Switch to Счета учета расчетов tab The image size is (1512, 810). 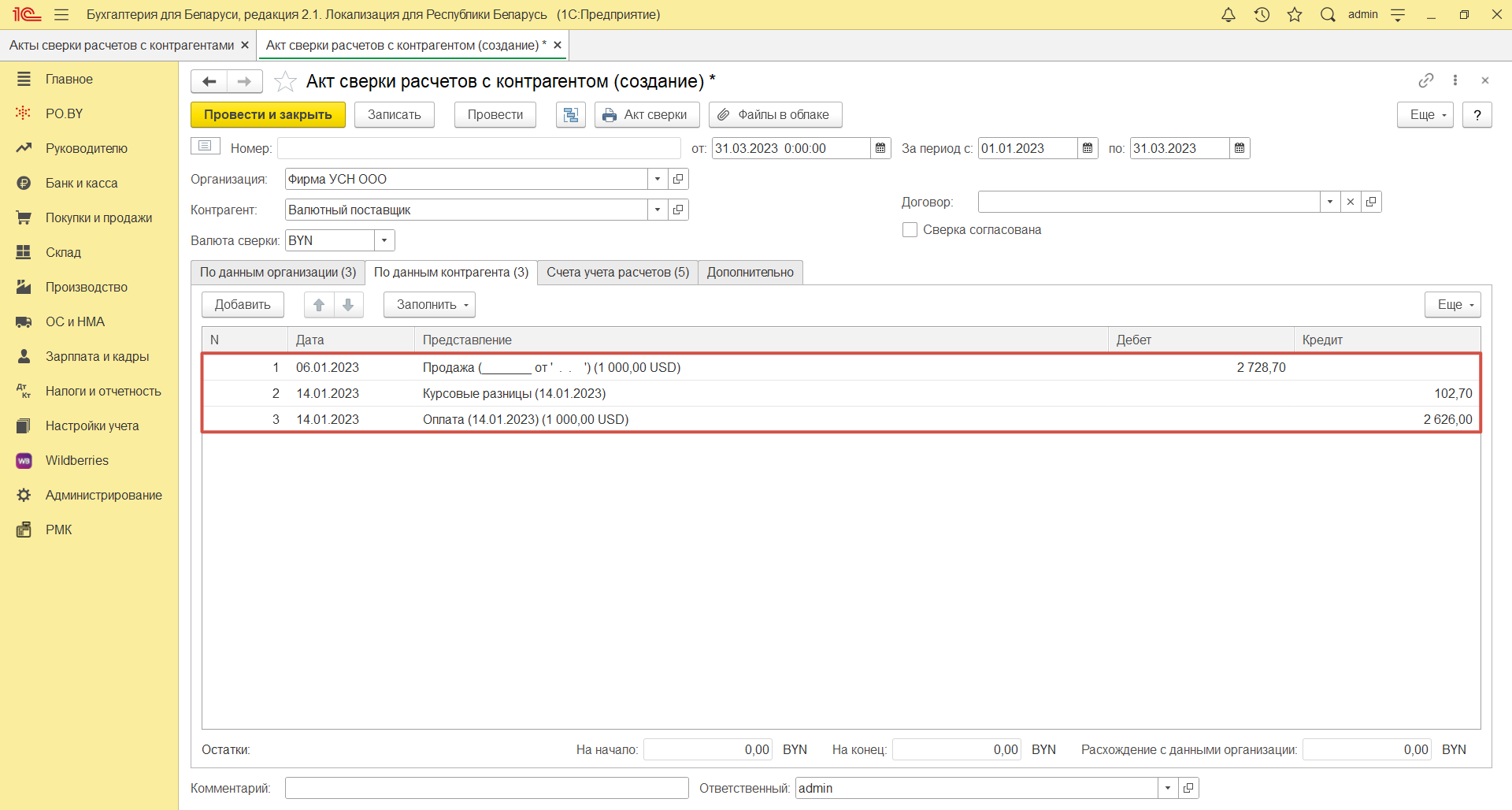click(617, 273)
